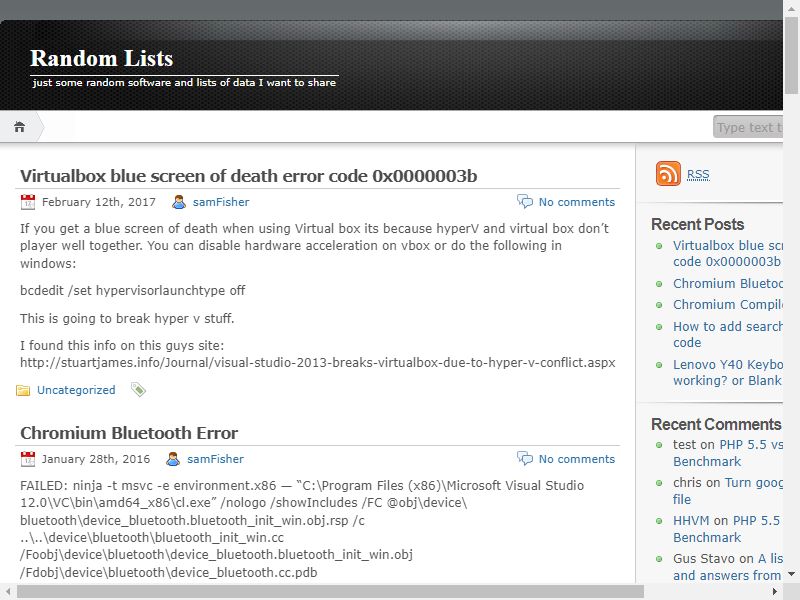Click comments bubble icon on Chromium Bluetooth post
The width and height of the screenshot is (800, 600).
[x=524, y=458]
